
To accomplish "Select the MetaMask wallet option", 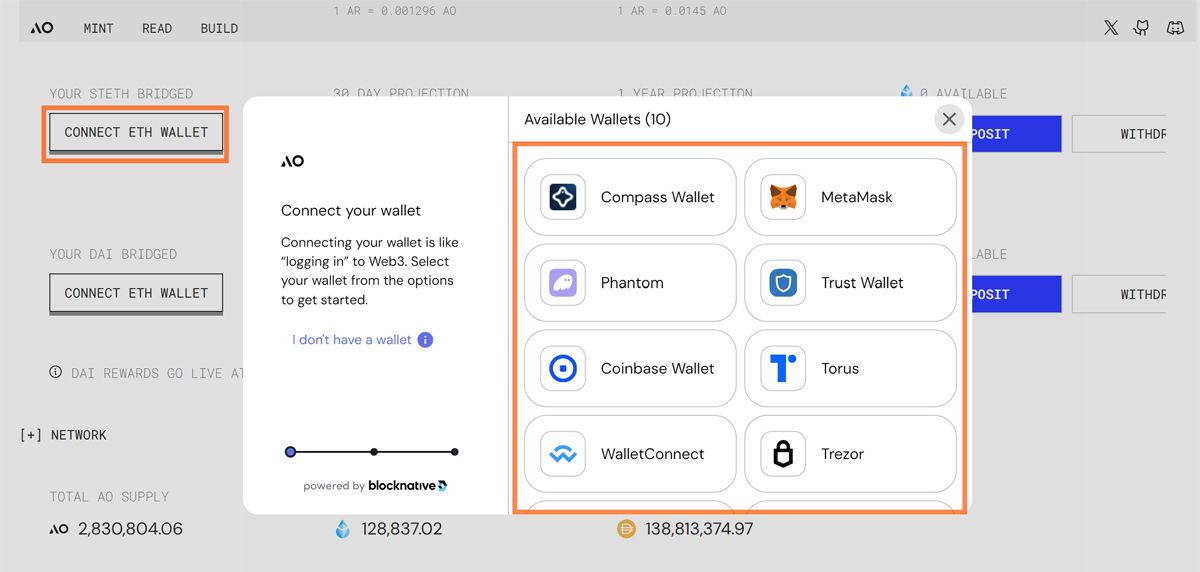I will click(851, 197).
